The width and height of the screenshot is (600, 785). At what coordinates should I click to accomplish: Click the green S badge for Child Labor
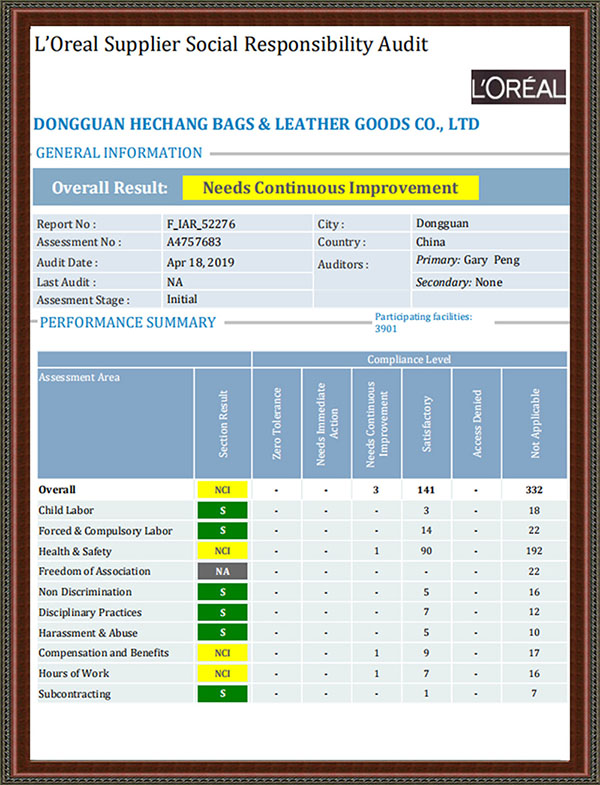[x=222, y=510]
